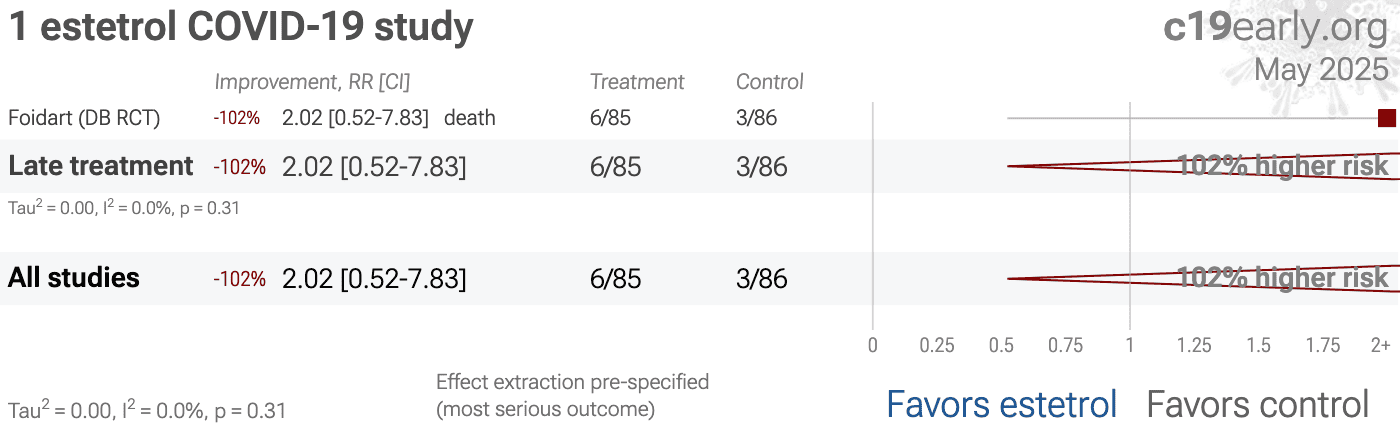The height and width of the screenshot is (429, 1400).
Task: Click the -102% value in Foidart row
Action: click(x=236, y=118)
